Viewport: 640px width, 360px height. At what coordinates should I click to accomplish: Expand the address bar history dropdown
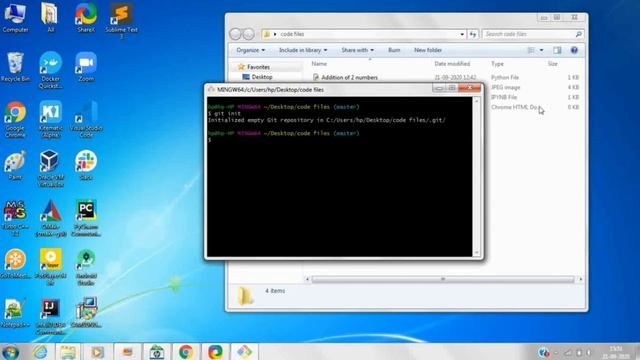tap(462, 34)
